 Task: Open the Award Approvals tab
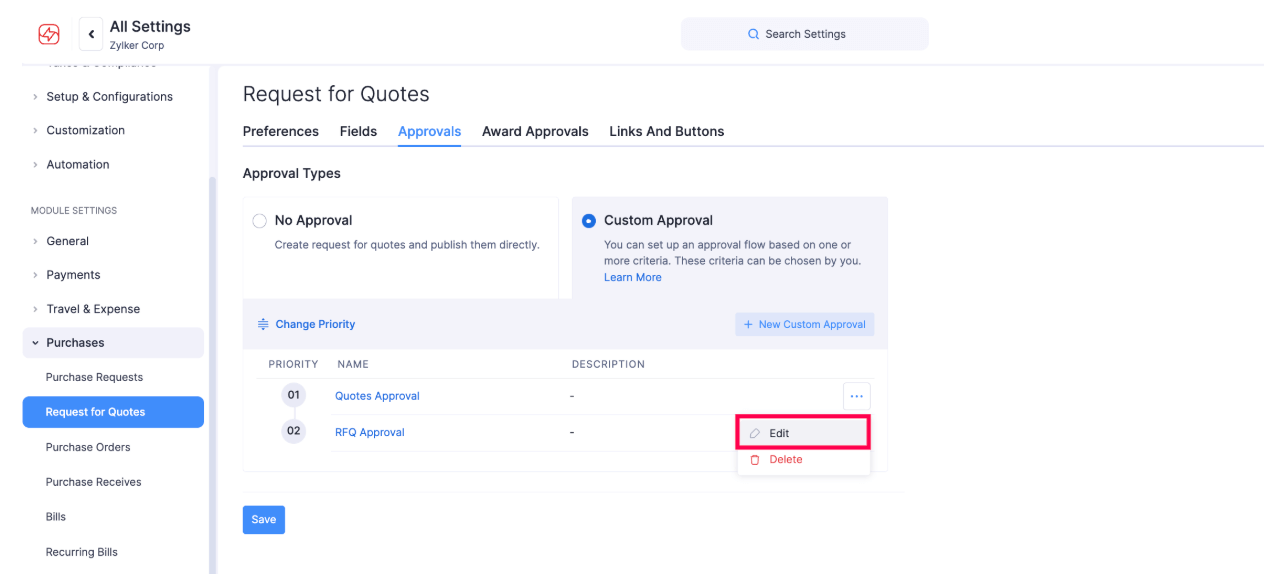point(535,131)
